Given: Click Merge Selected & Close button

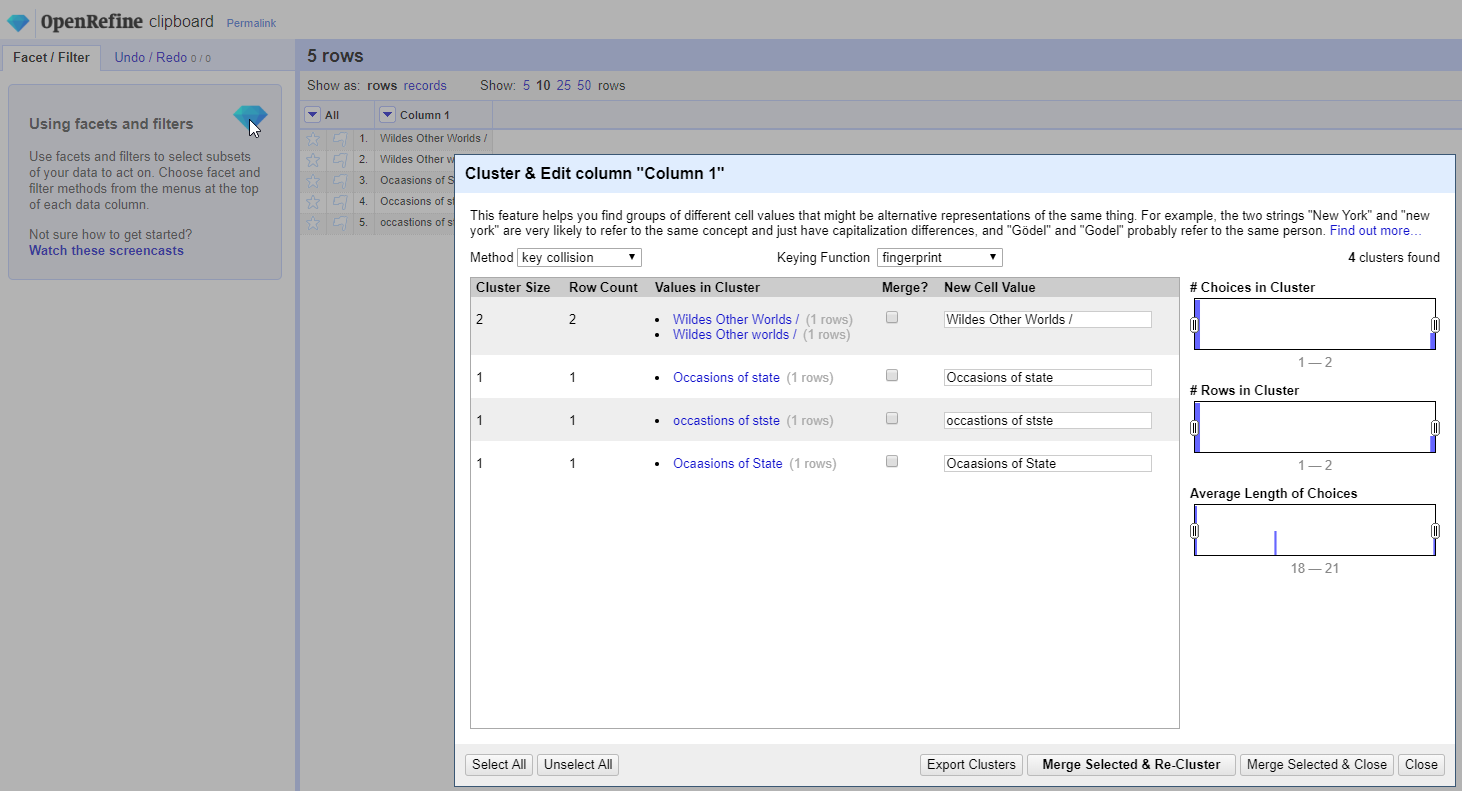Looking at the screenshot, I should point(1317,764).
